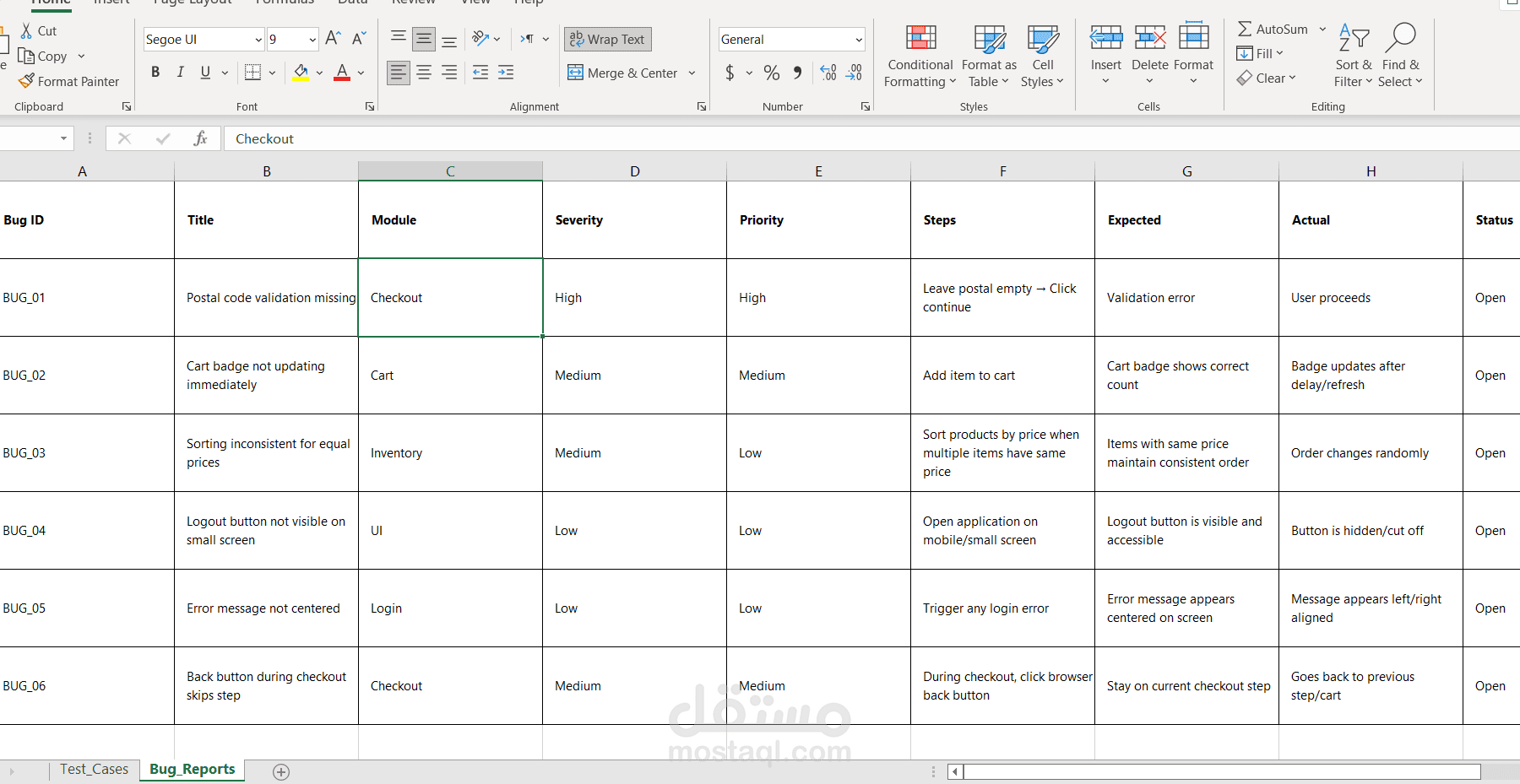
Task: Expand the Fill Color dropdown arrow
Action: point(319,73)
